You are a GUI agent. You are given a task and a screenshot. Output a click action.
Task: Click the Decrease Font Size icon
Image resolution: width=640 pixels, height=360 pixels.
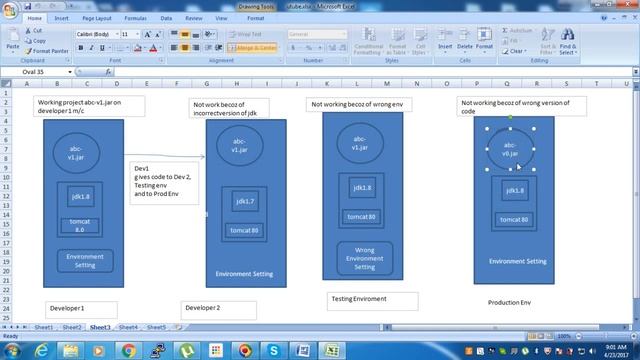coord(158,34)
